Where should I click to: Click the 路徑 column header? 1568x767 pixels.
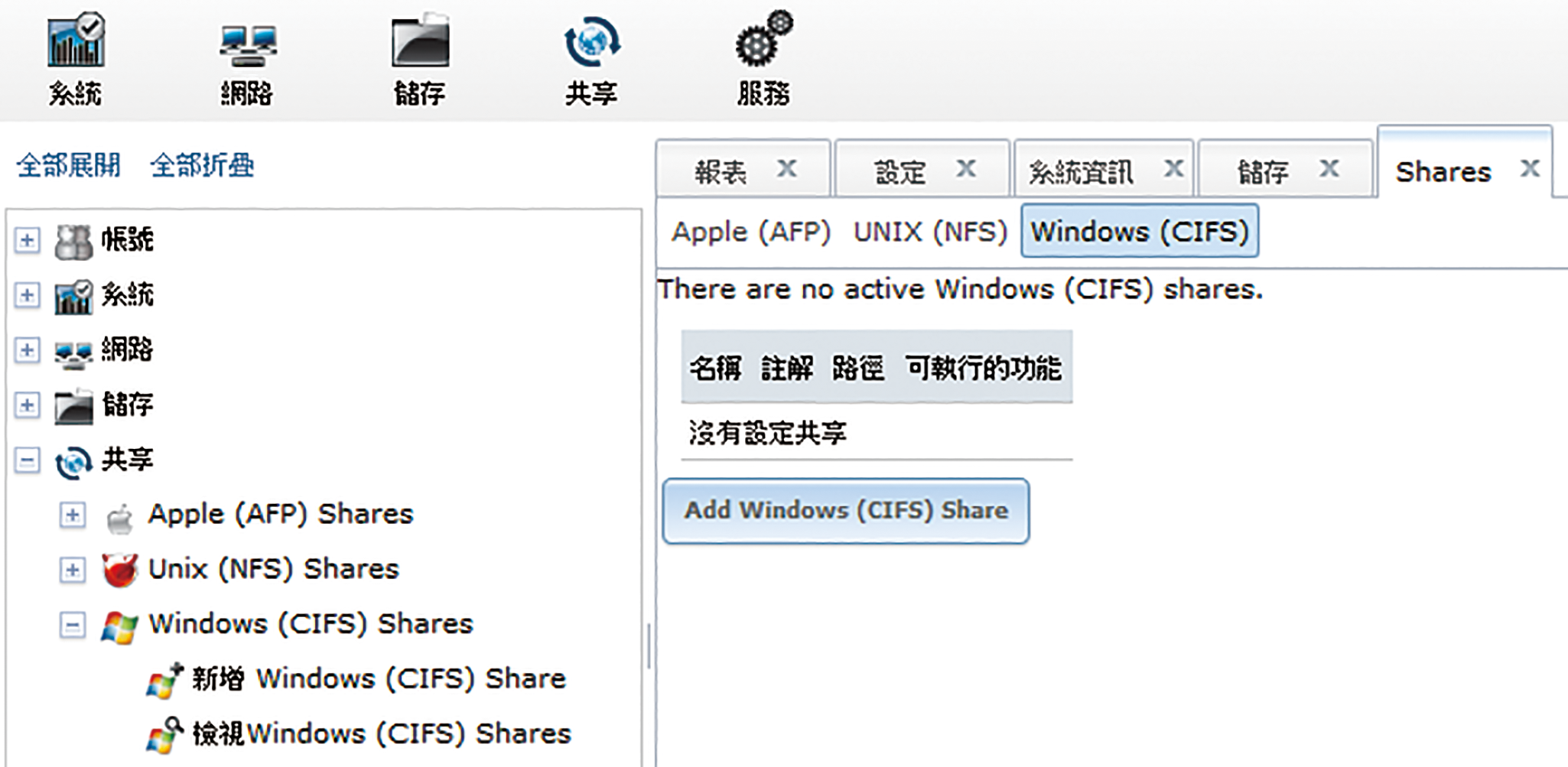pyautogui.click(x=858, y=368)
